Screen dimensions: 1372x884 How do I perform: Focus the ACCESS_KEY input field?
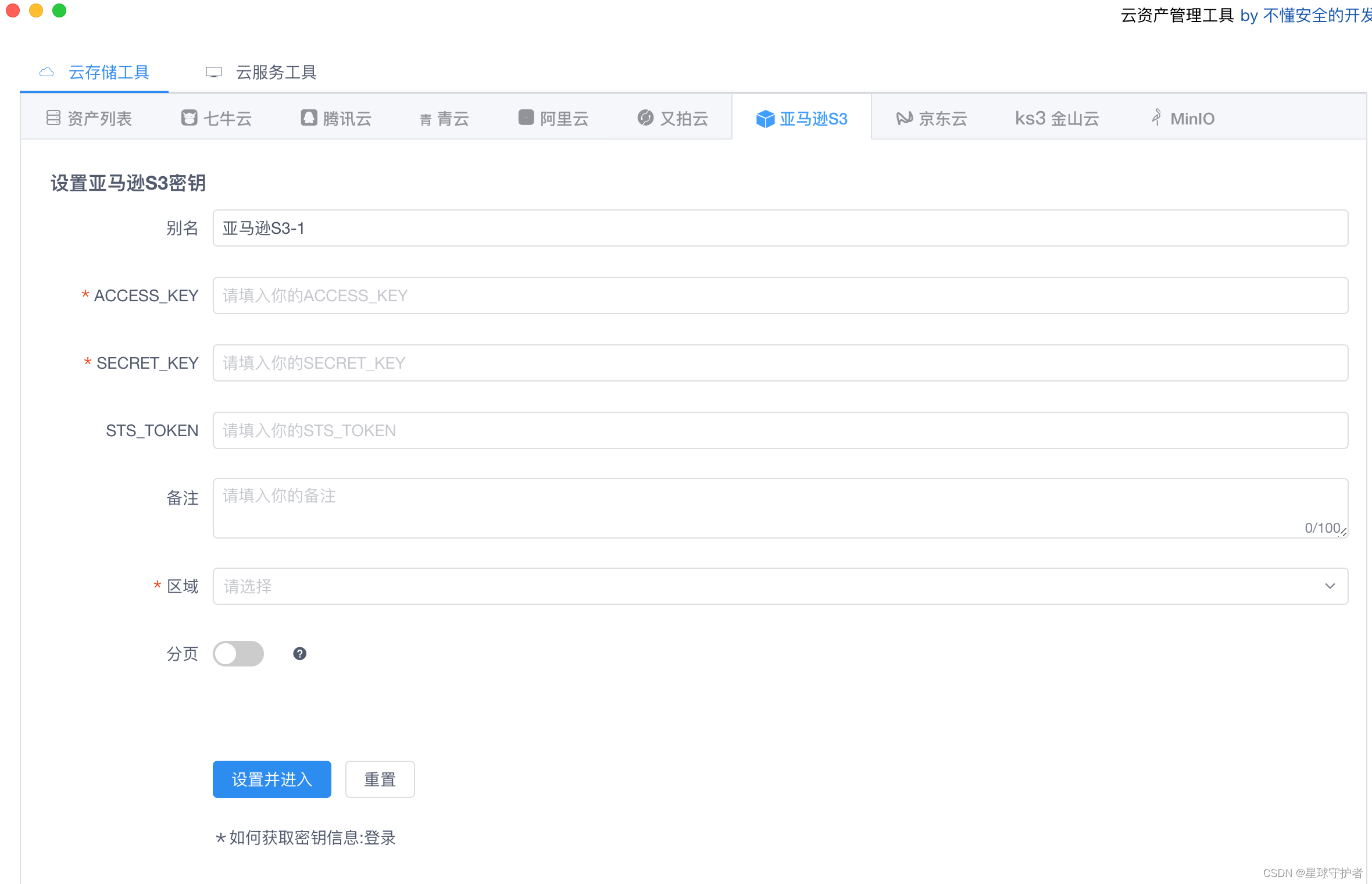[780, 295]
